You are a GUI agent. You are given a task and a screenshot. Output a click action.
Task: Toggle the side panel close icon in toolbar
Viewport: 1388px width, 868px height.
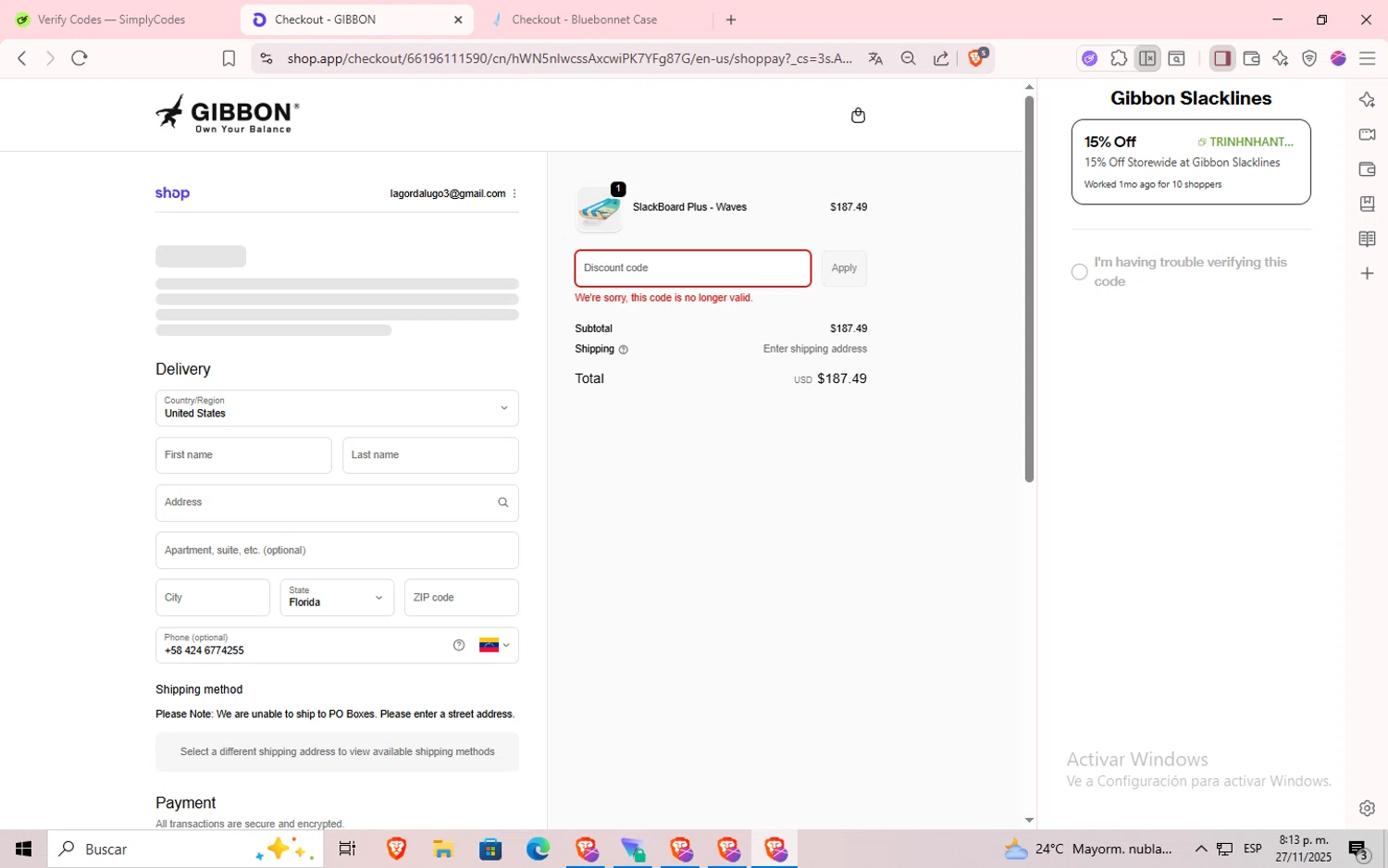1147,58
